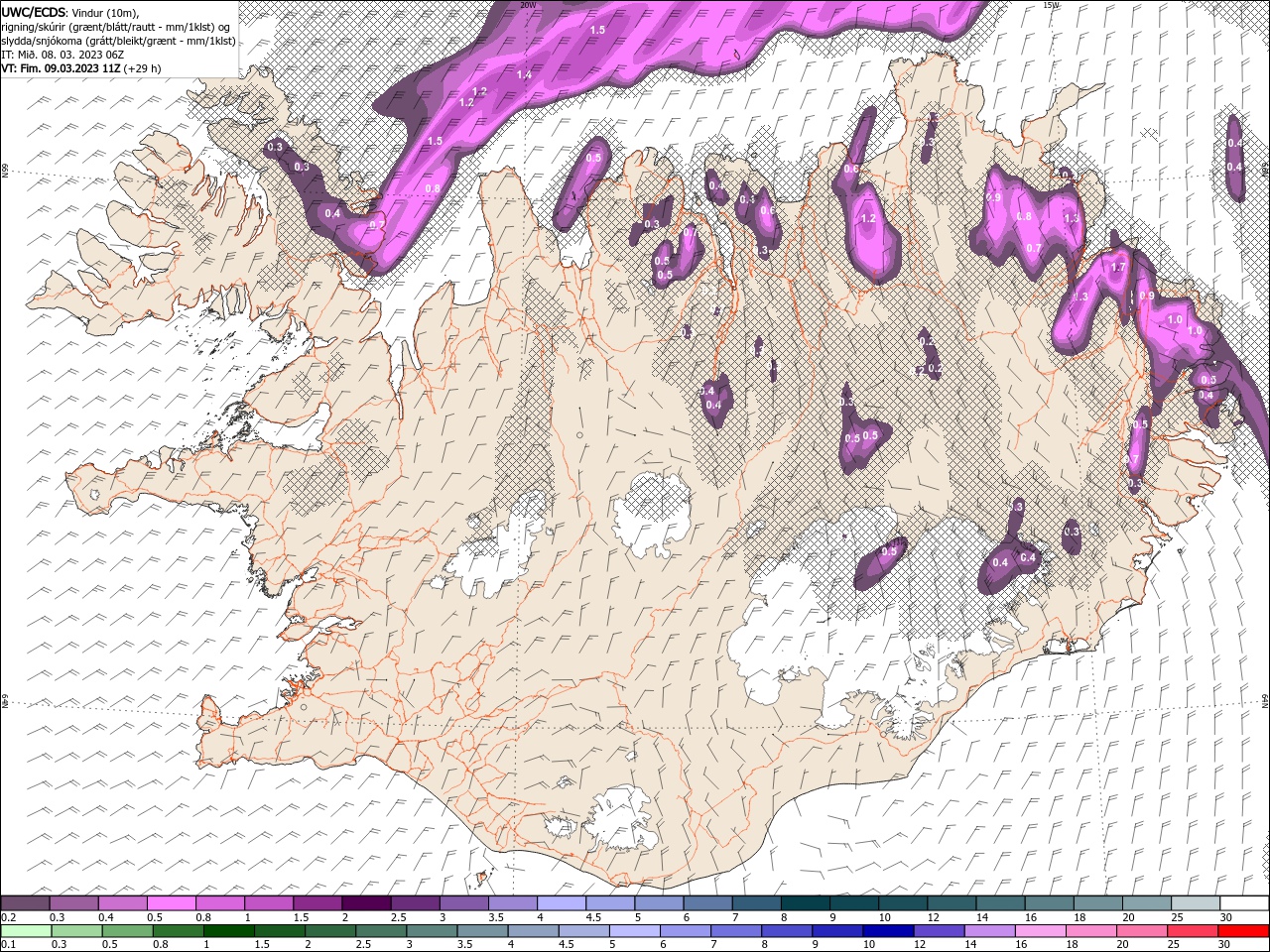Select bright pink top-row swatch between 0.5 and 0.8
The image size is (1270, 952).
tap(173, 903)
